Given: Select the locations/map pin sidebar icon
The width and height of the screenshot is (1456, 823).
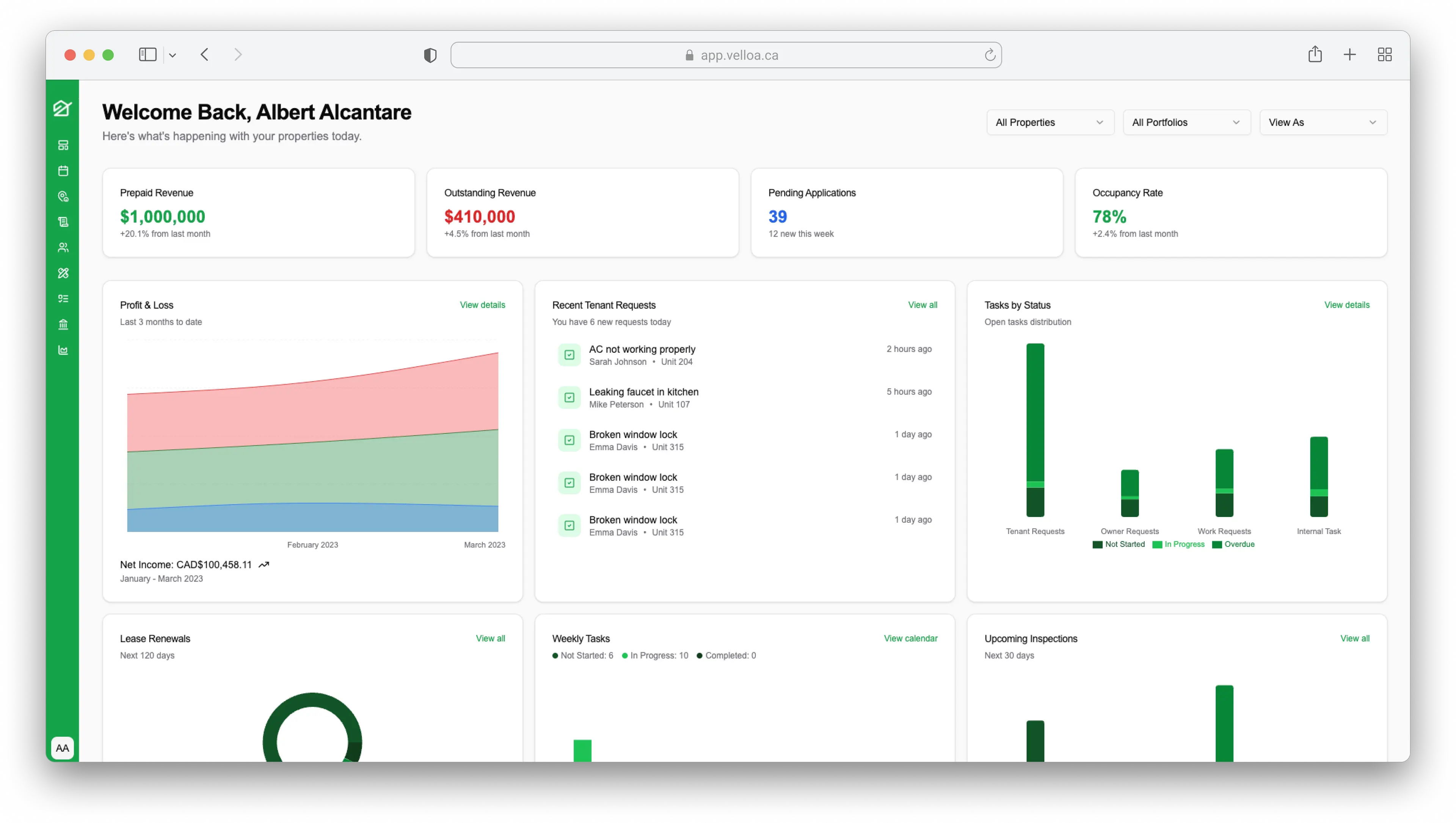Looking at the screenshot, I should (x=63, y=196).
